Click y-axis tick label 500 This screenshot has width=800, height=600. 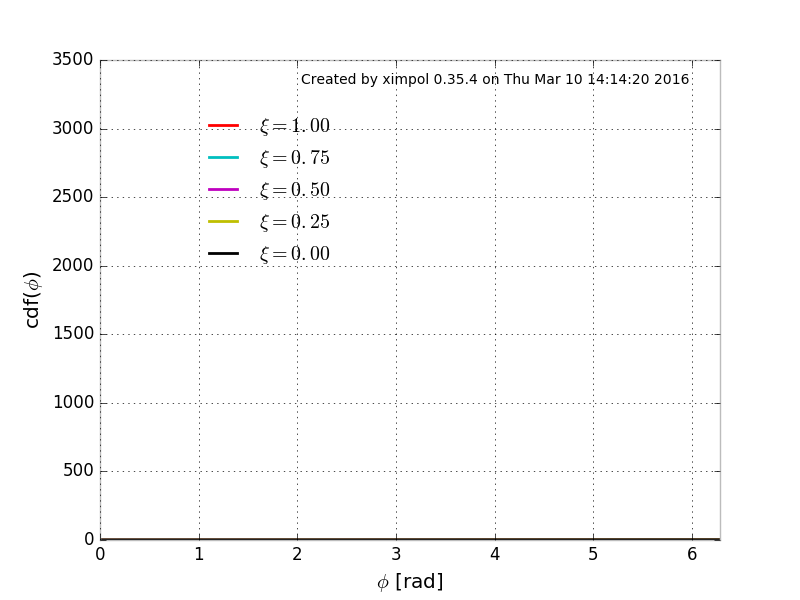[x=79, y=470]
